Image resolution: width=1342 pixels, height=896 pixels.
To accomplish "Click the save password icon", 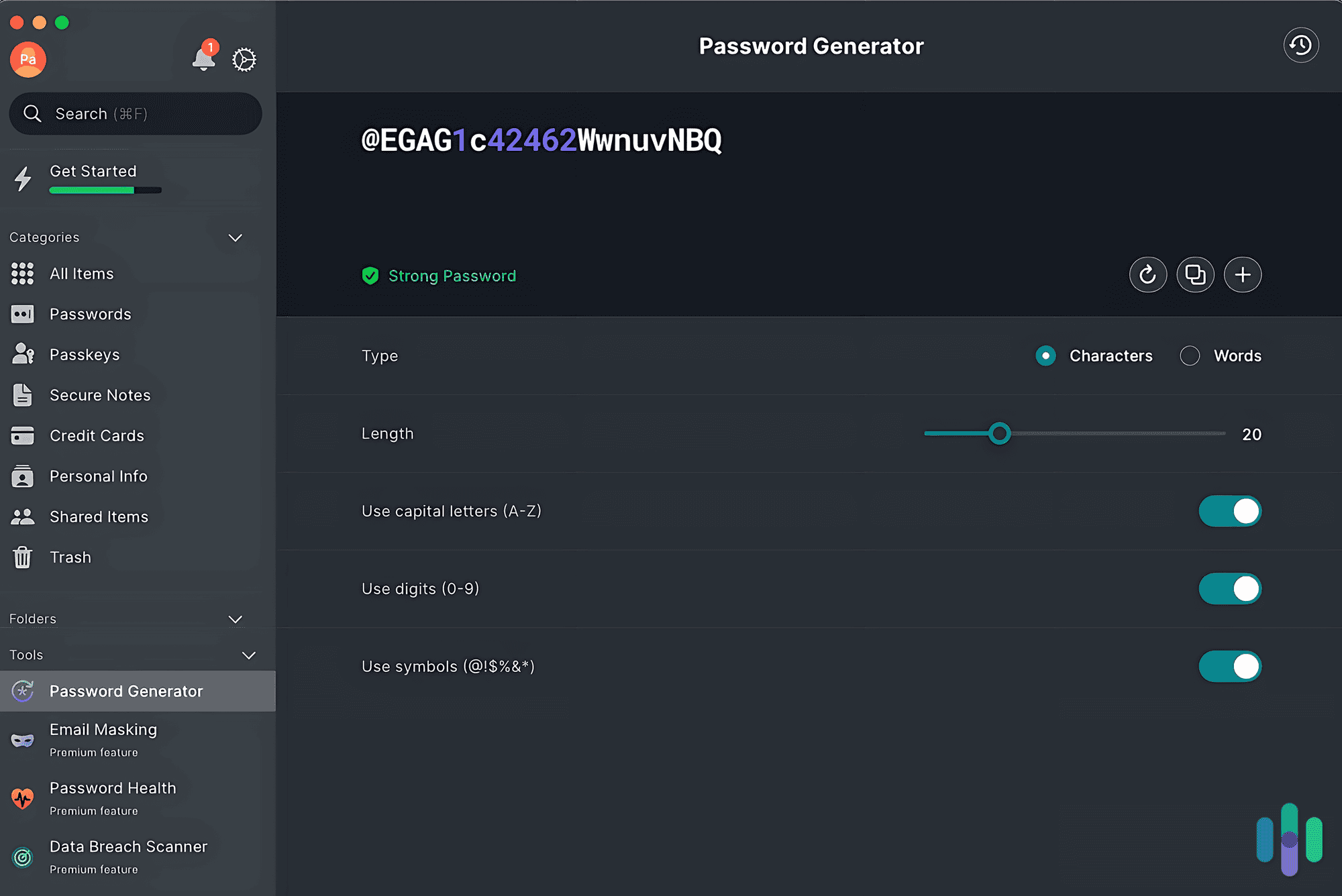I will (1242, 273).
